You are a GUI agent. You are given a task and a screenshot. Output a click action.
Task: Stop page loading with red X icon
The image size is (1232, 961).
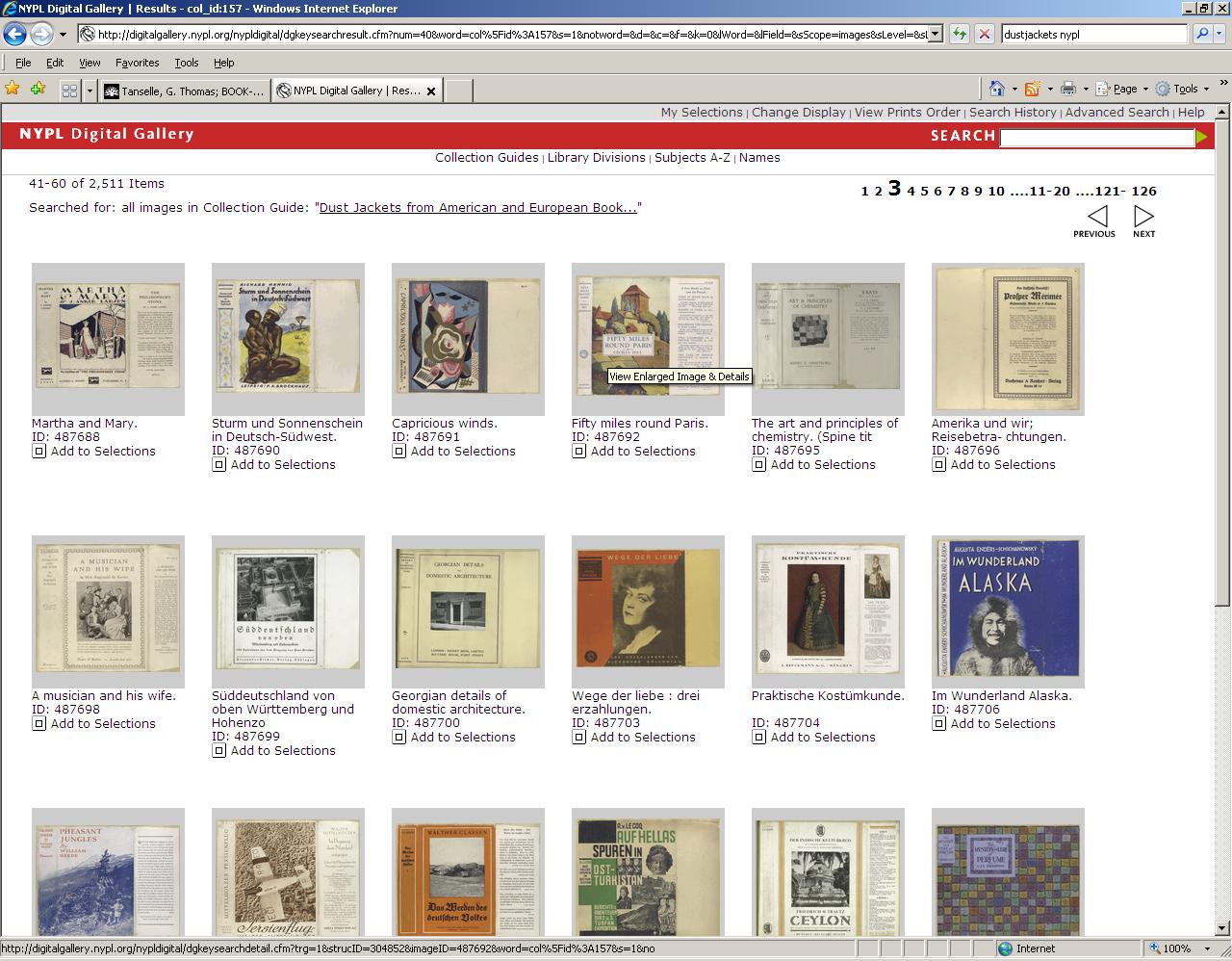[x=985, y=33]
